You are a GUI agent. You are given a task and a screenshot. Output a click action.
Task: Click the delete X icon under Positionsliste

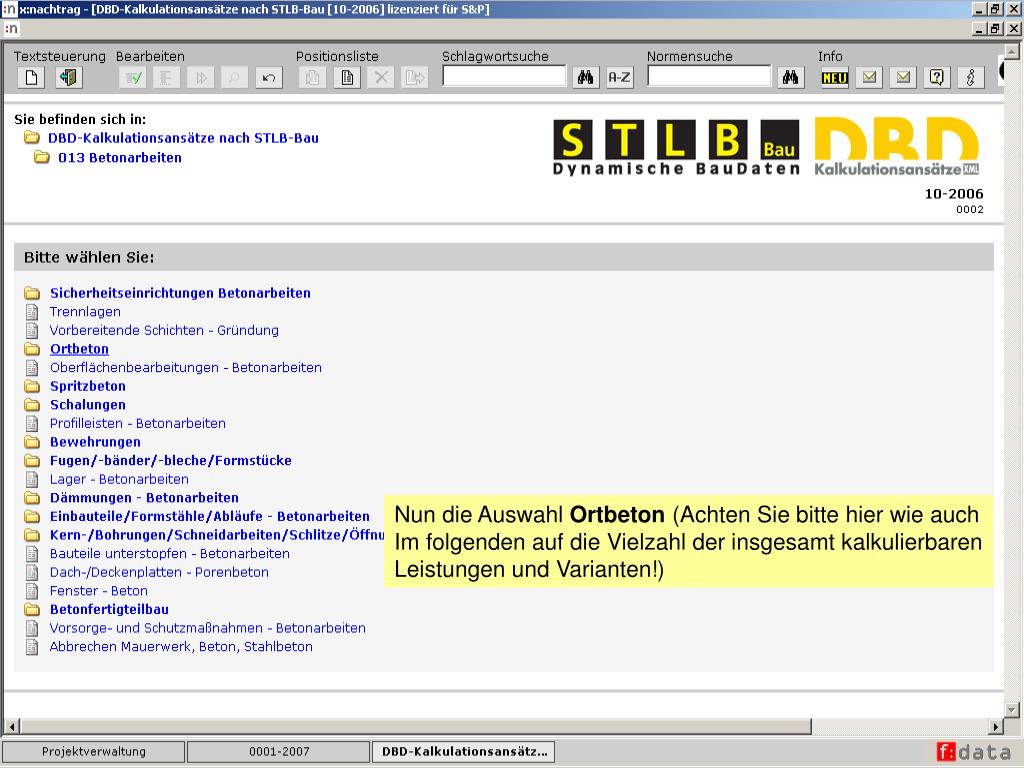(x=381, y=78)
